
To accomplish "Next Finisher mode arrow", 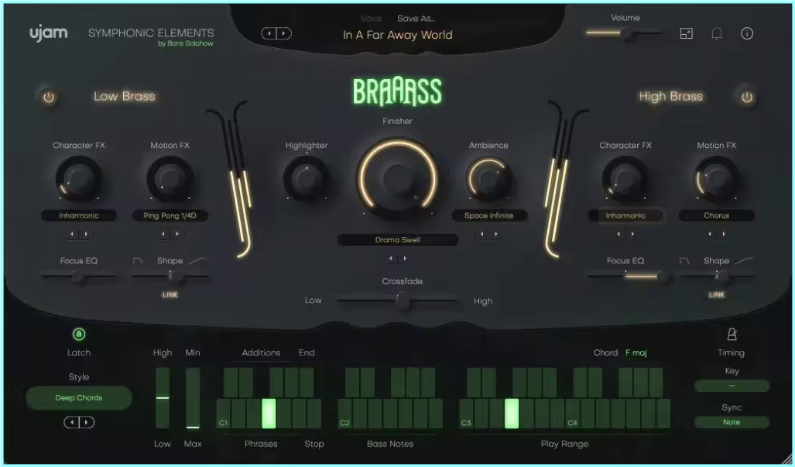I will click(405, 259).
